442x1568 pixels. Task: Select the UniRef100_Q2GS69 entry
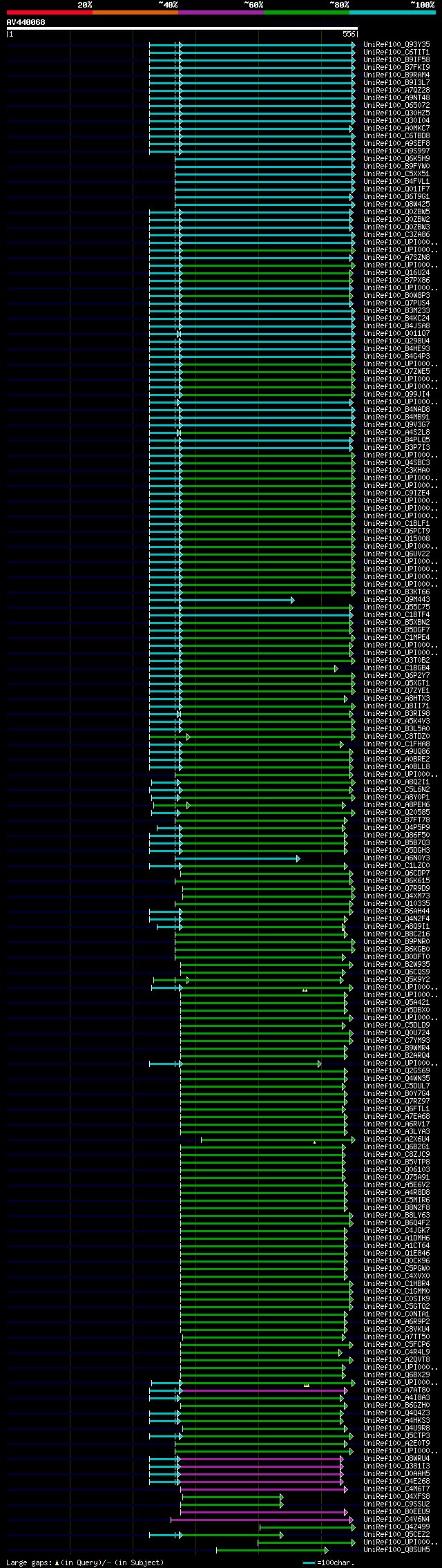(396, 1070)
